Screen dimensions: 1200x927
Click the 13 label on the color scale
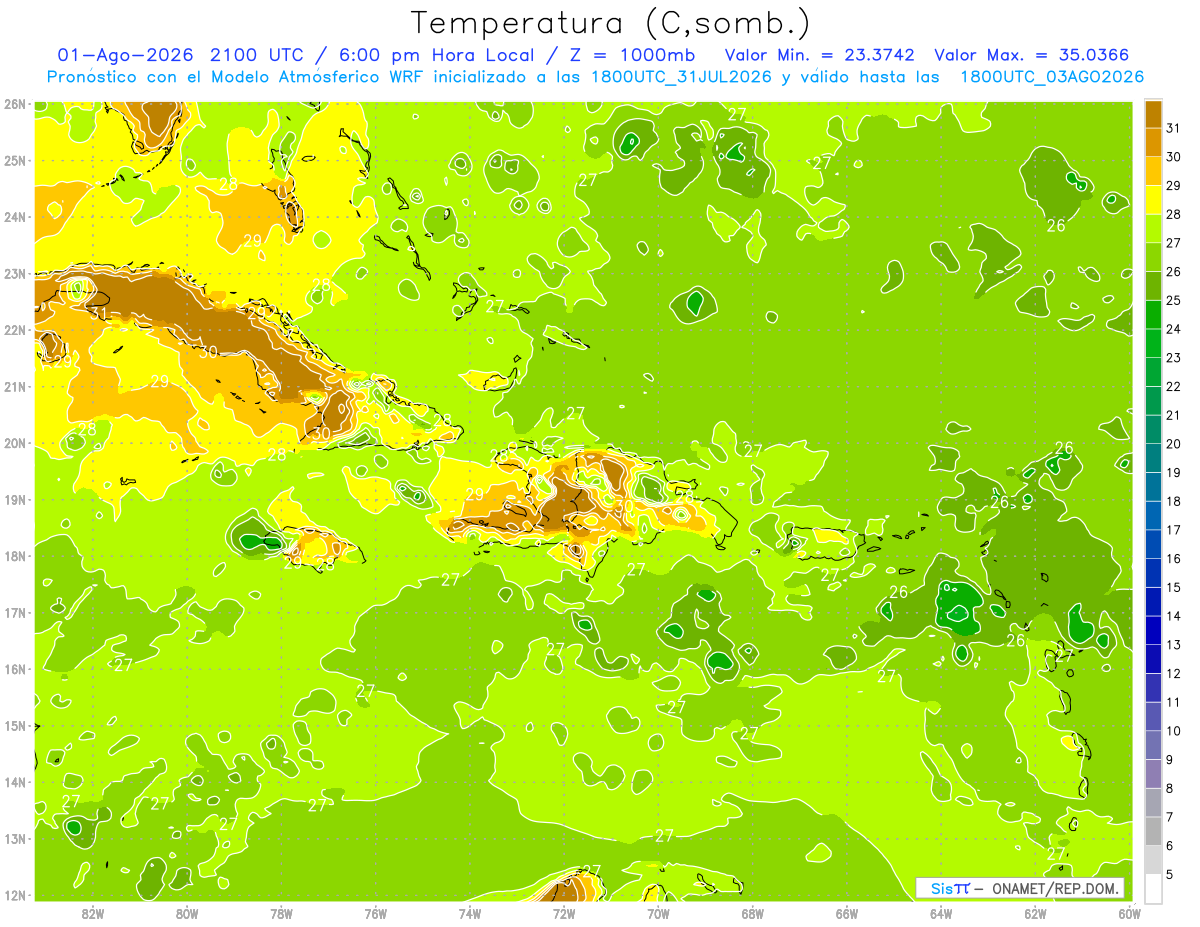(x=1173, y=645)
